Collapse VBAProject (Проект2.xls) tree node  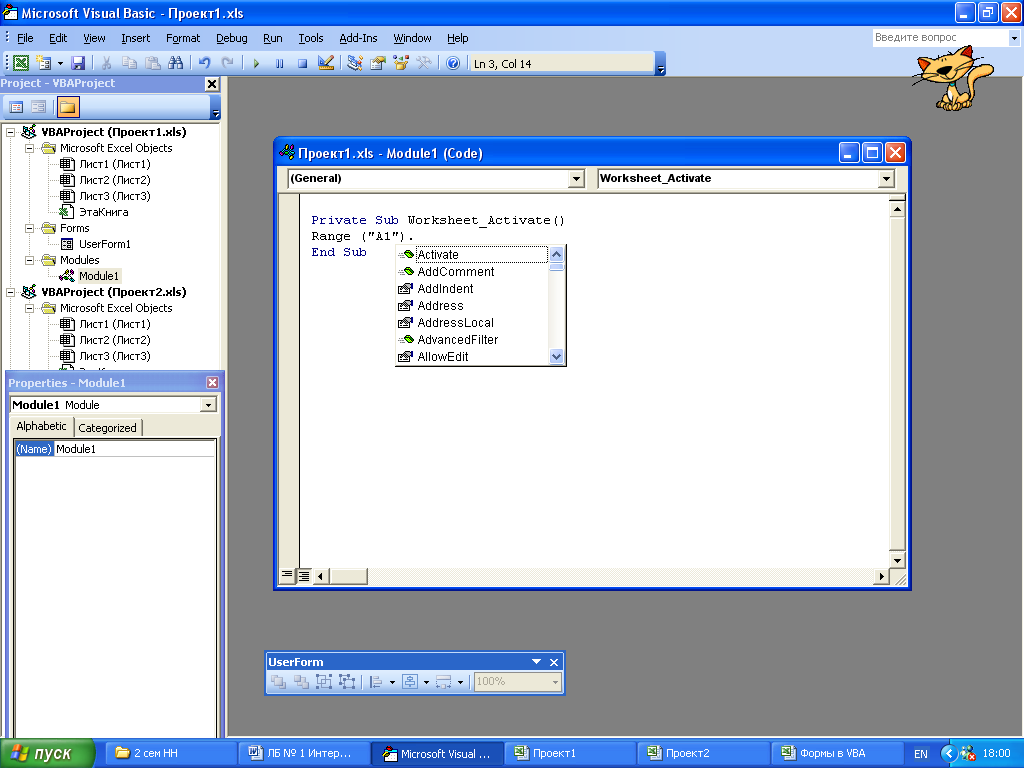(10, 292)
